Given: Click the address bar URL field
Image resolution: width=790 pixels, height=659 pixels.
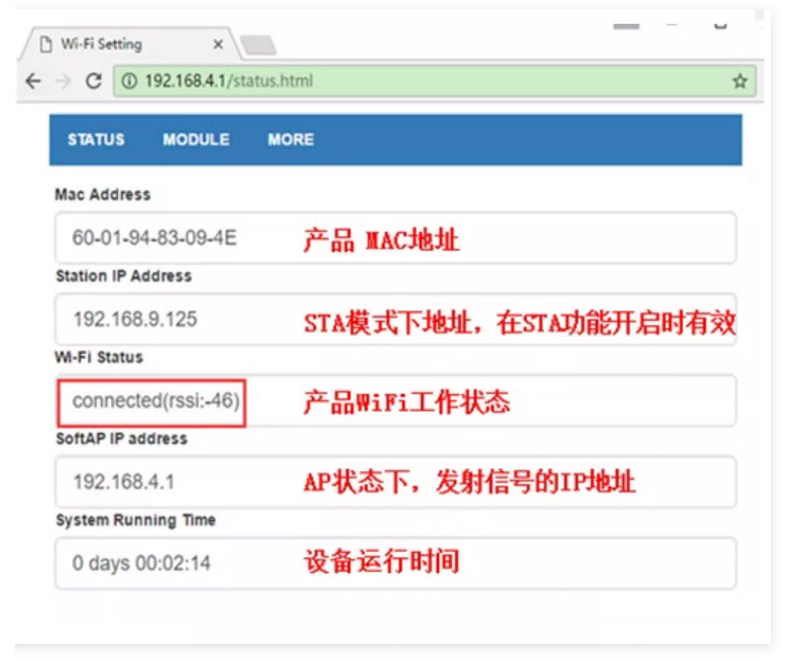Looking at the screenshot, I should (434, 81).
